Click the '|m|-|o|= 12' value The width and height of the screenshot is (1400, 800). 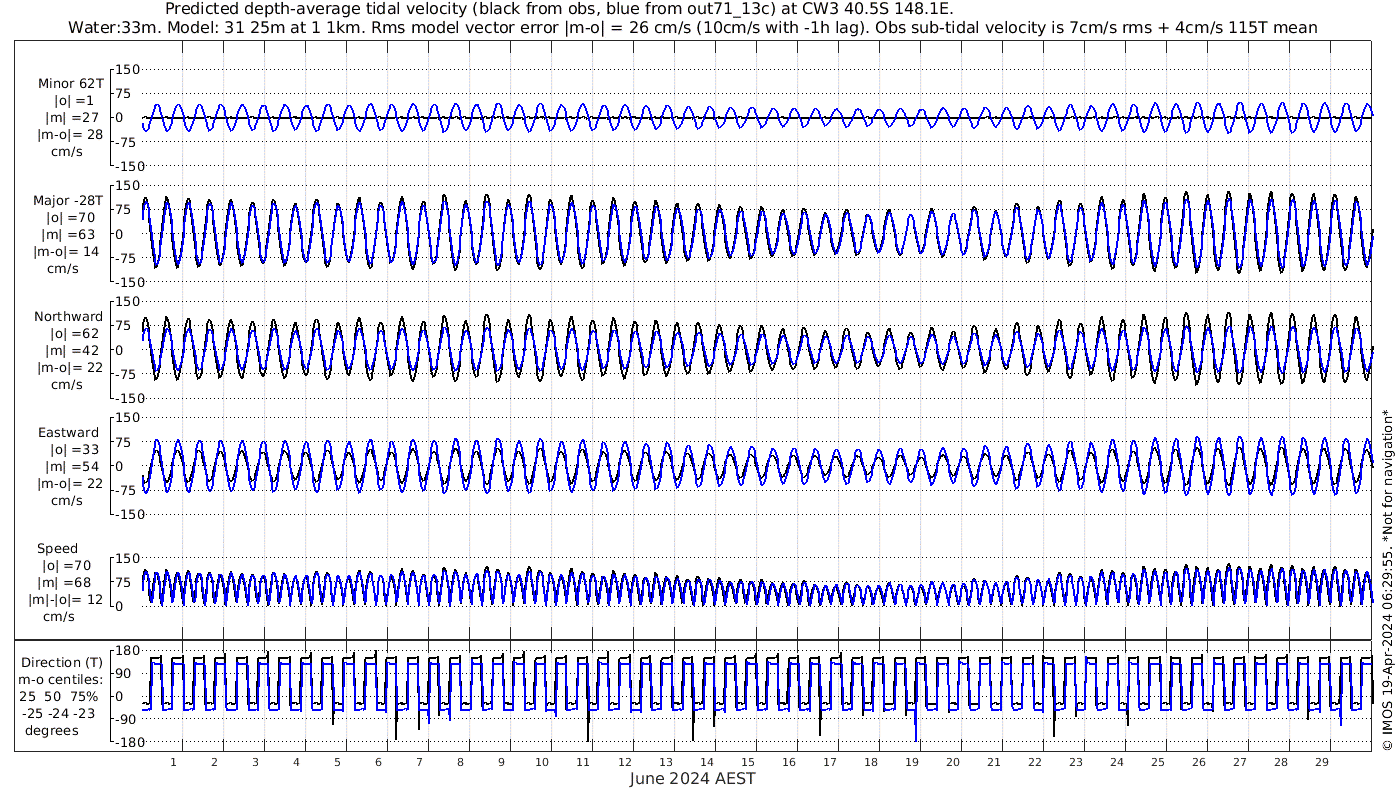(x=66, y=600)
